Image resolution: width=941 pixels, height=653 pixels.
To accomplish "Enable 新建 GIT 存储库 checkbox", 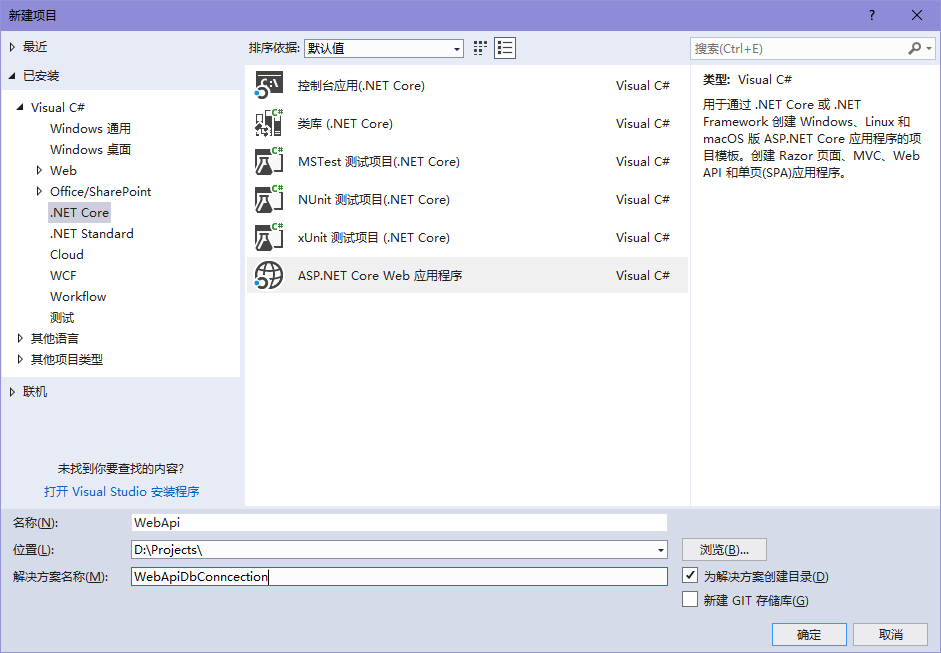I will [x=690, y=599].
